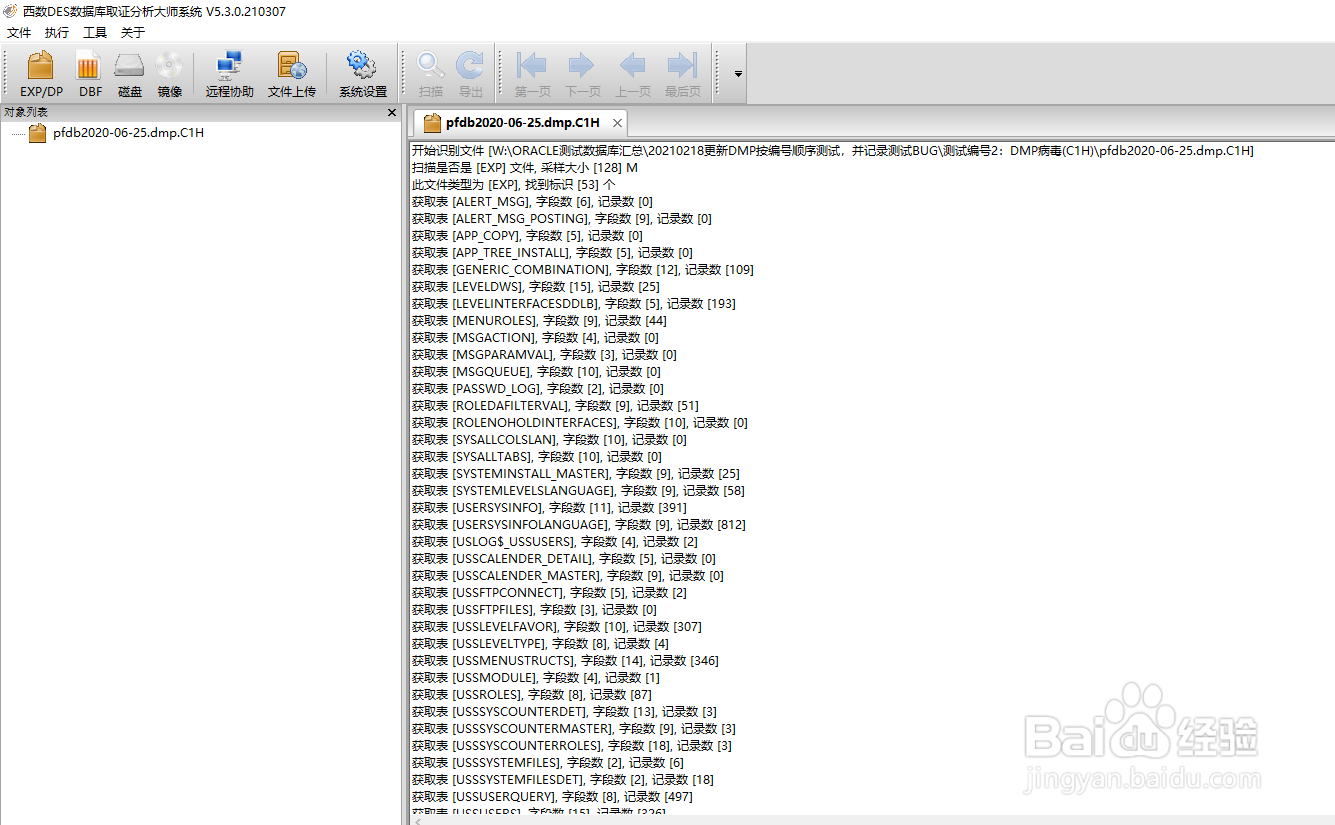Click the log line for USSROLES

533,695
